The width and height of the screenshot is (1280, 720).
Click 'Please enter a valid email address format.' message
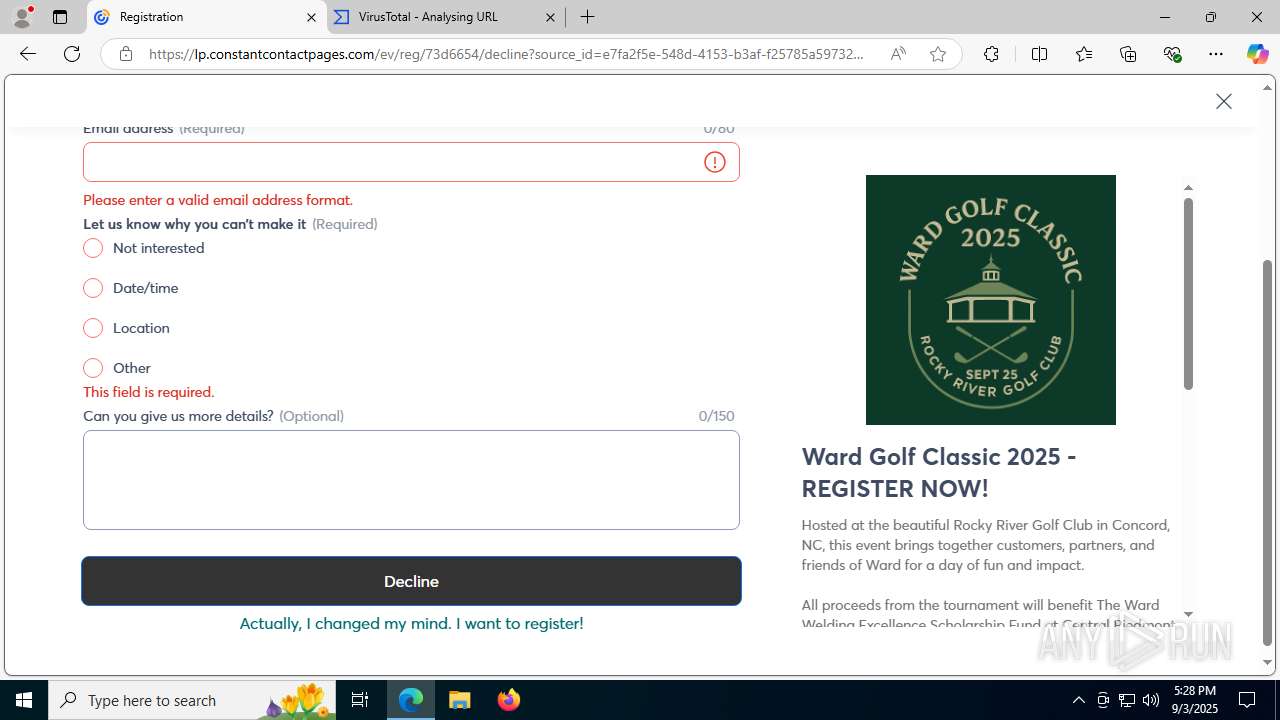[218, 200]
